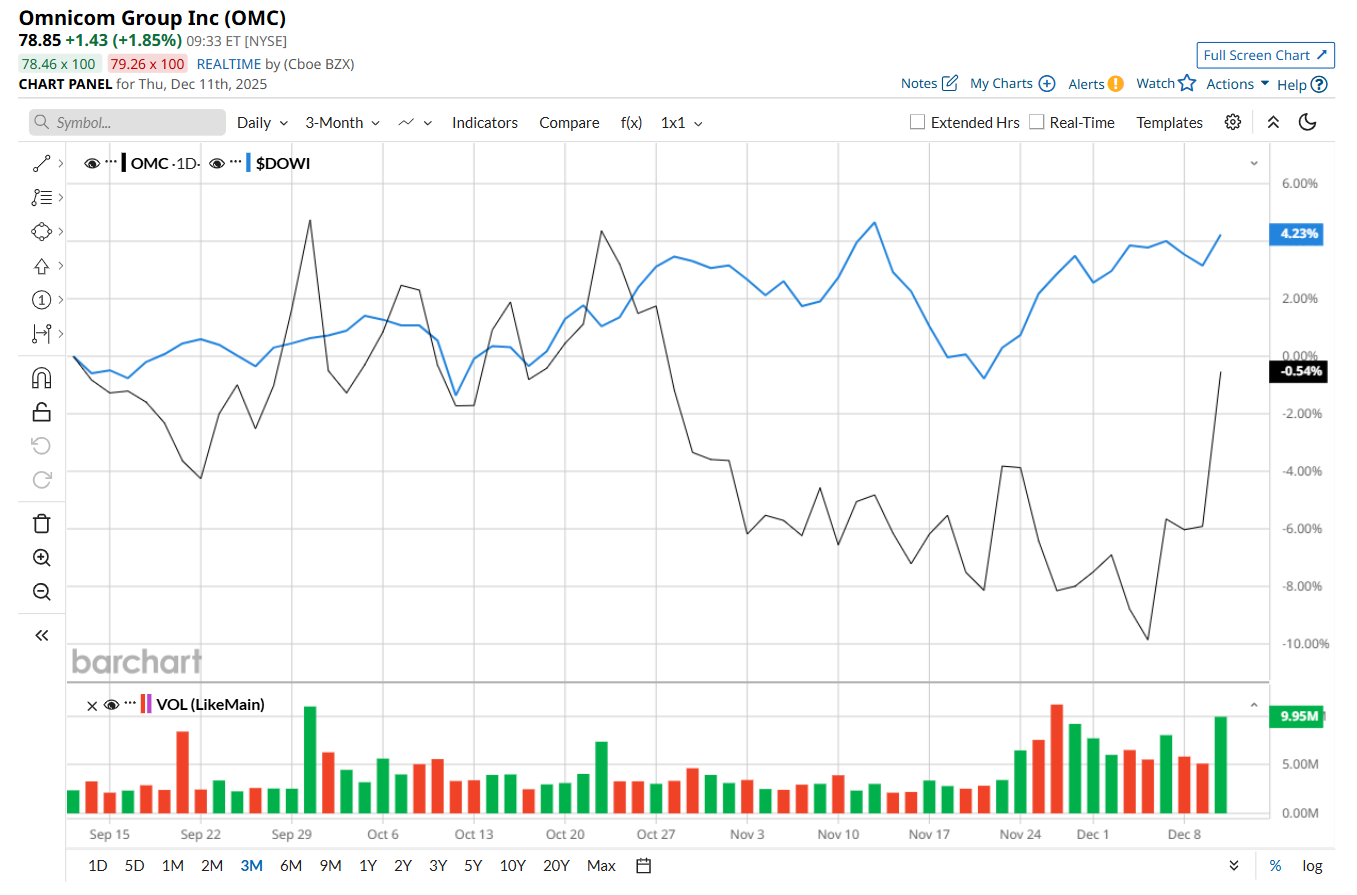Image resolution: width=1357 pixels, height=895 pixels.
Task: Open the 3-Month period dropdown
Action: (x=343, y=122)
